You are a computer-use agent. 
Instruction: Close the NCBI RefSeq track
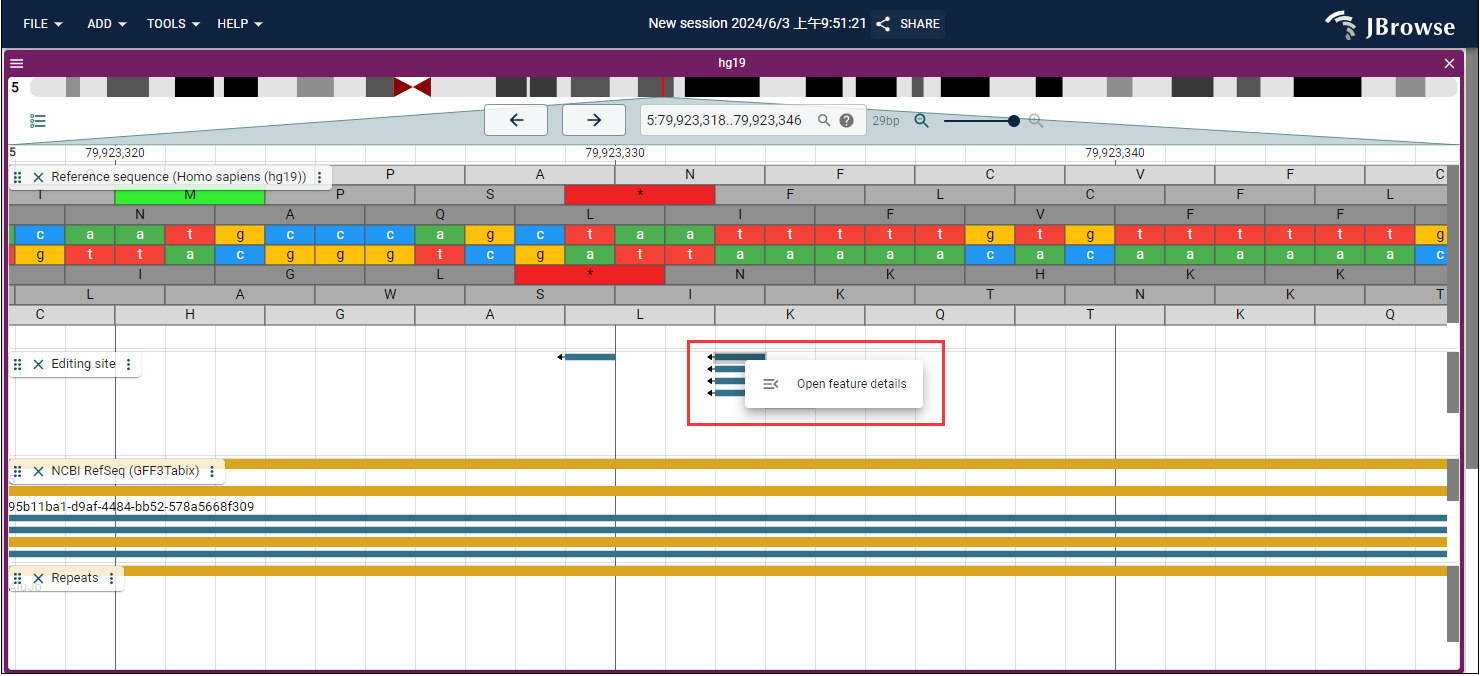[x=38, y=471]
